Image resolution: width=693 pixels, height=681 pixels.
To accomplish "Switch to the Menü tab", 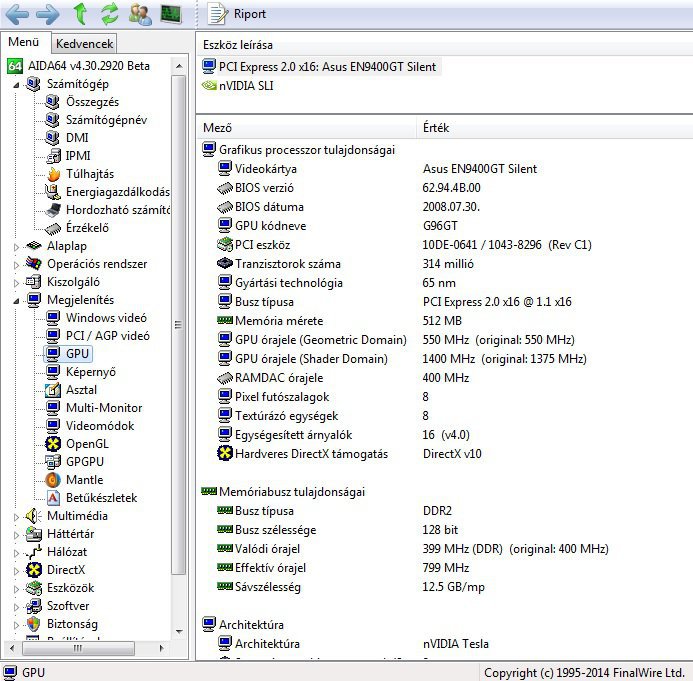I will [24, 42].
